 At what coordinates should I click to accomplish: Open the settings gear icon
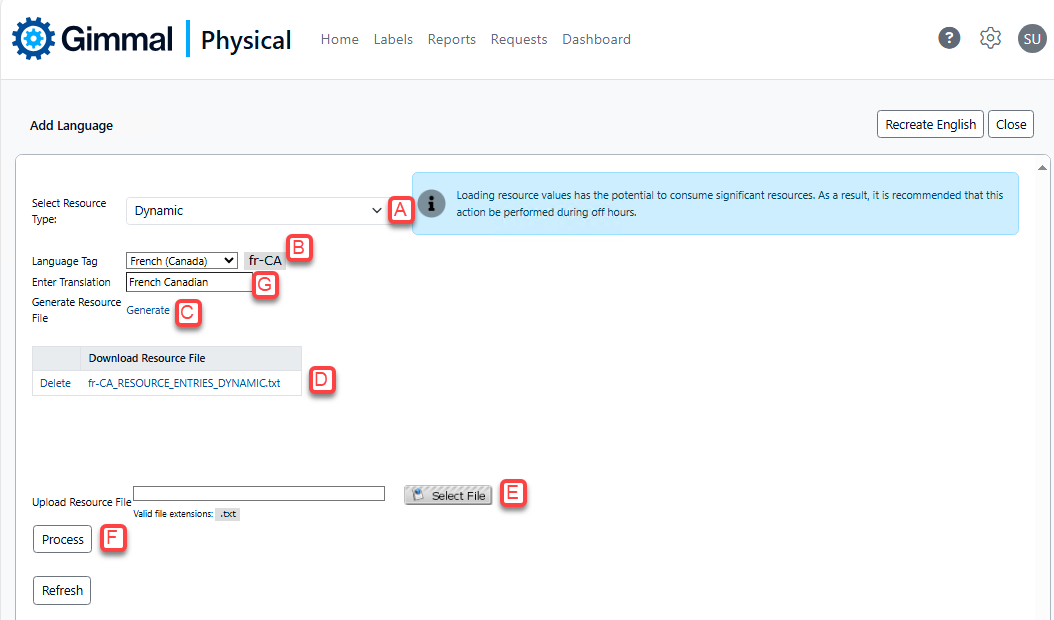[x=990, y=38]
